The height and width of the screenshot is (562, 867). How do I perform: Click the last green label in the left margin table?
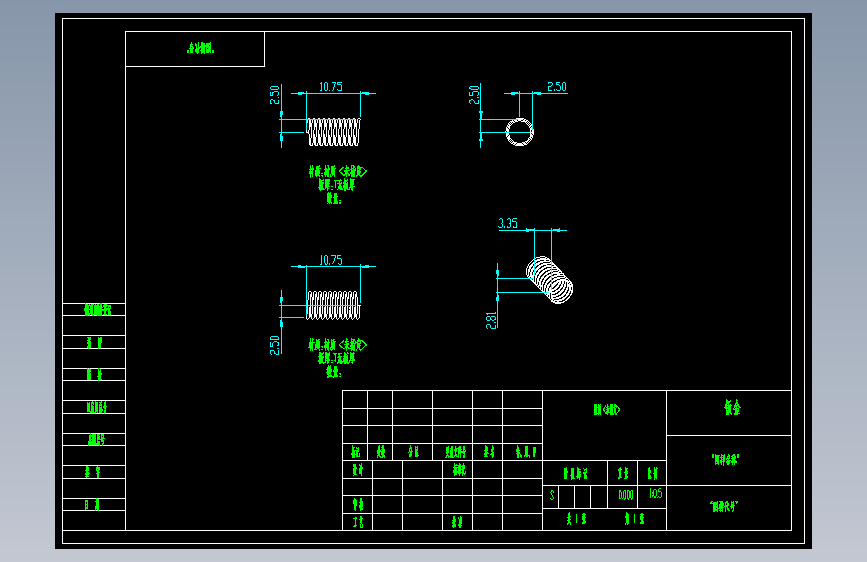click(x=92, y=504)
